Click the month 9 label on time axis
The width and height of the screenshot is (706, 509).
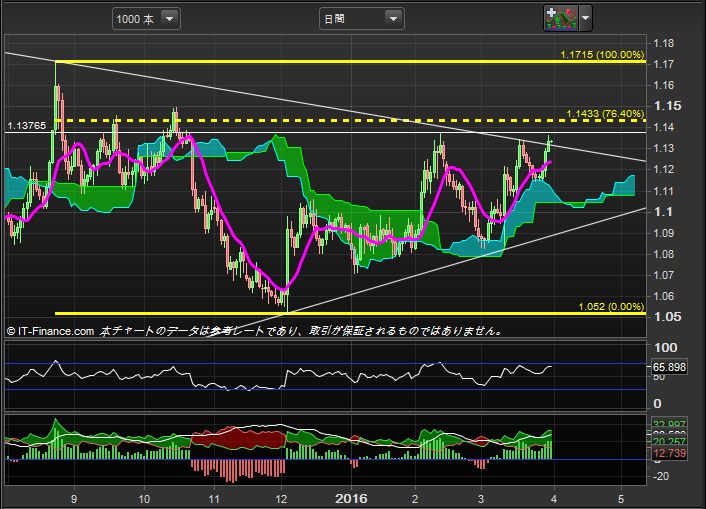pyautogui.click(x=74, y=499)
